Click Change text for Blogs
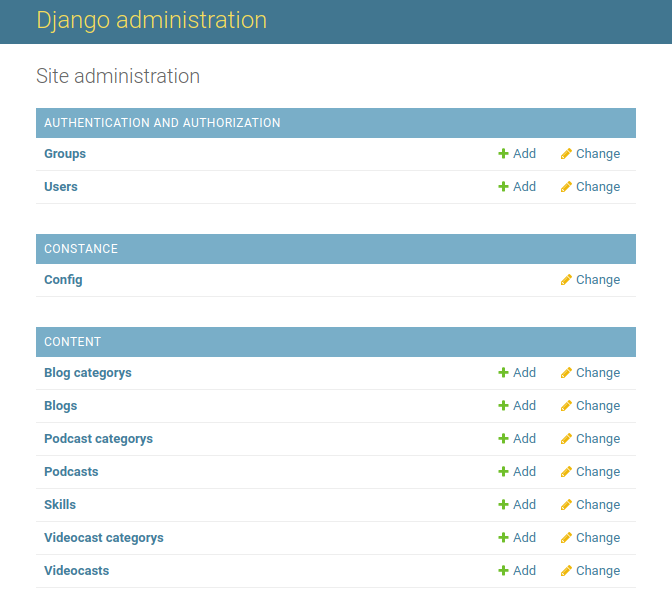Image resolution: width=672 pixels, height=601 pixels. click(598, 406)
